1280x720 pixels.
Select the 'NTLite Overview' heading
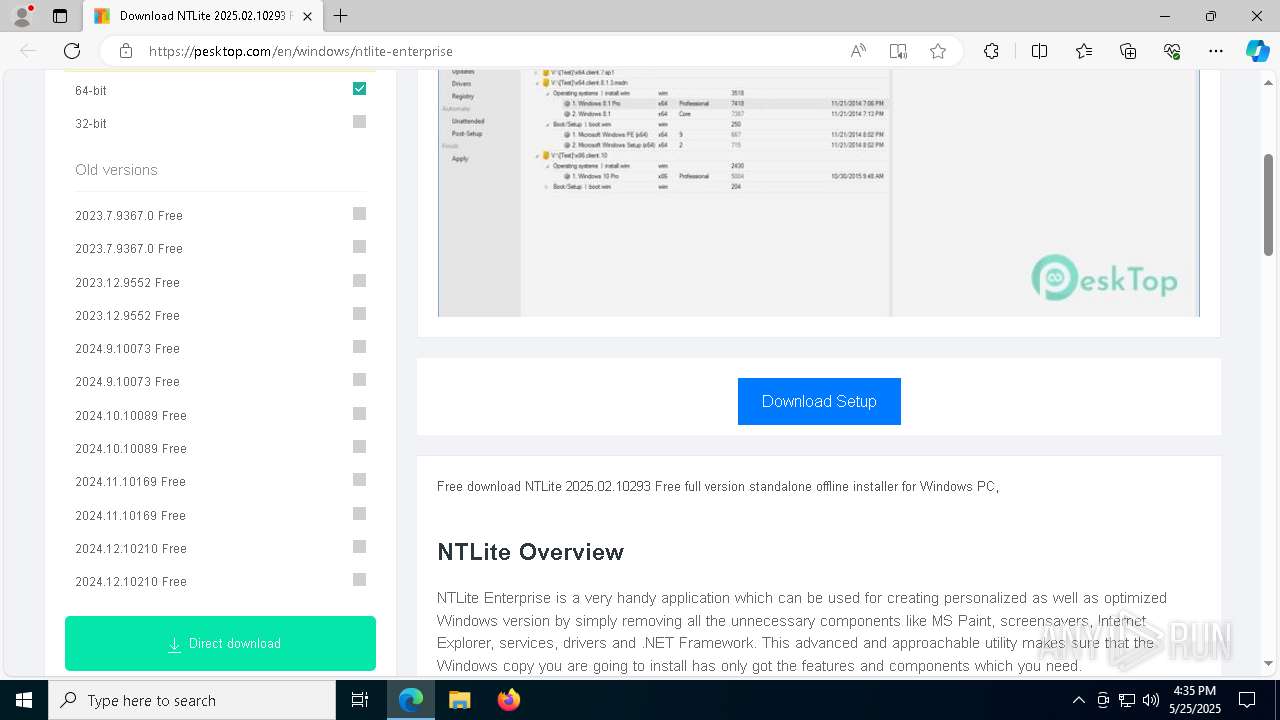[530, 552]
